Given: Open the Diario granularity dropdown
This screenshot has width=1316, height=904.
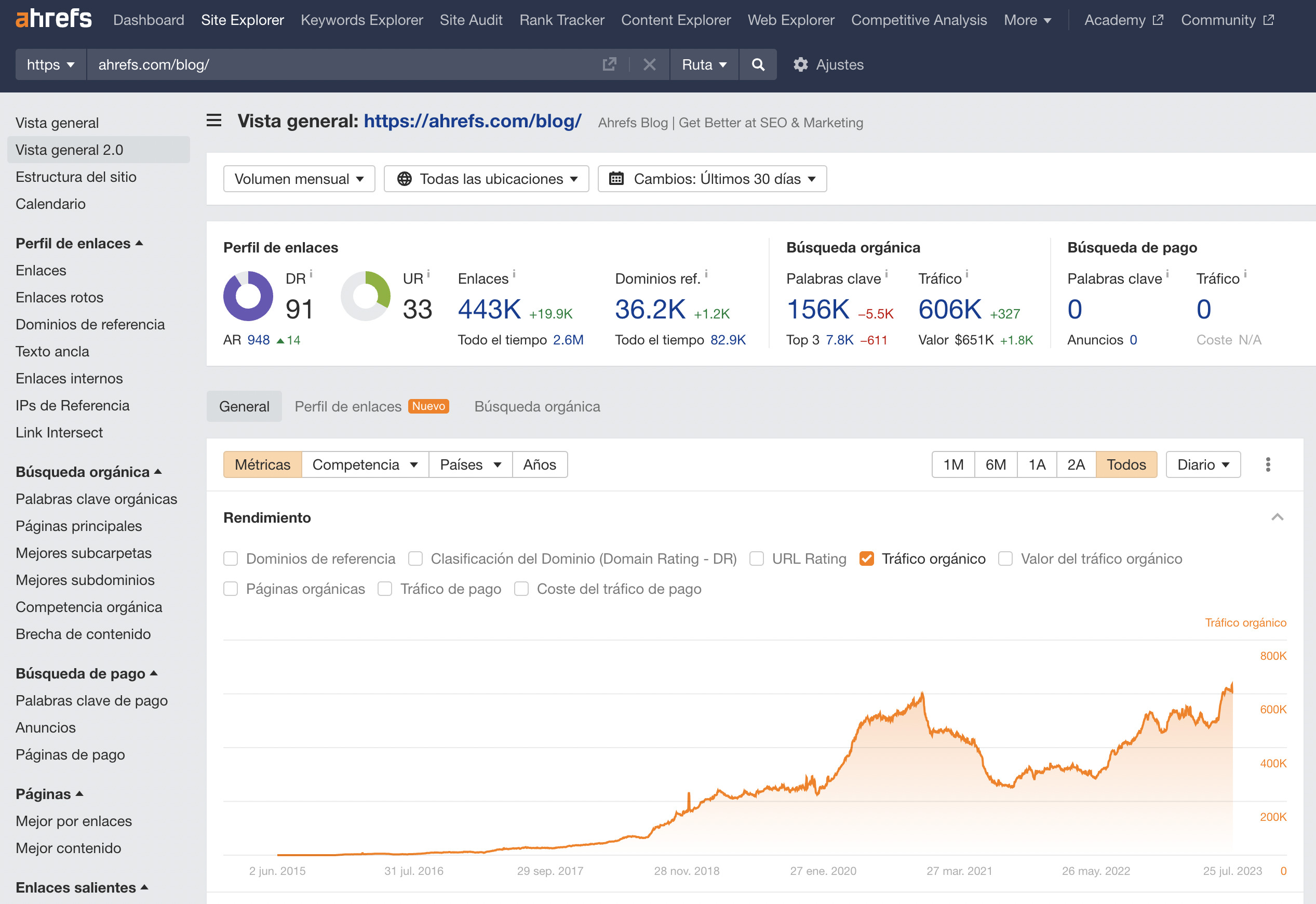Looking at the screenshot, I should [1203, 464].
